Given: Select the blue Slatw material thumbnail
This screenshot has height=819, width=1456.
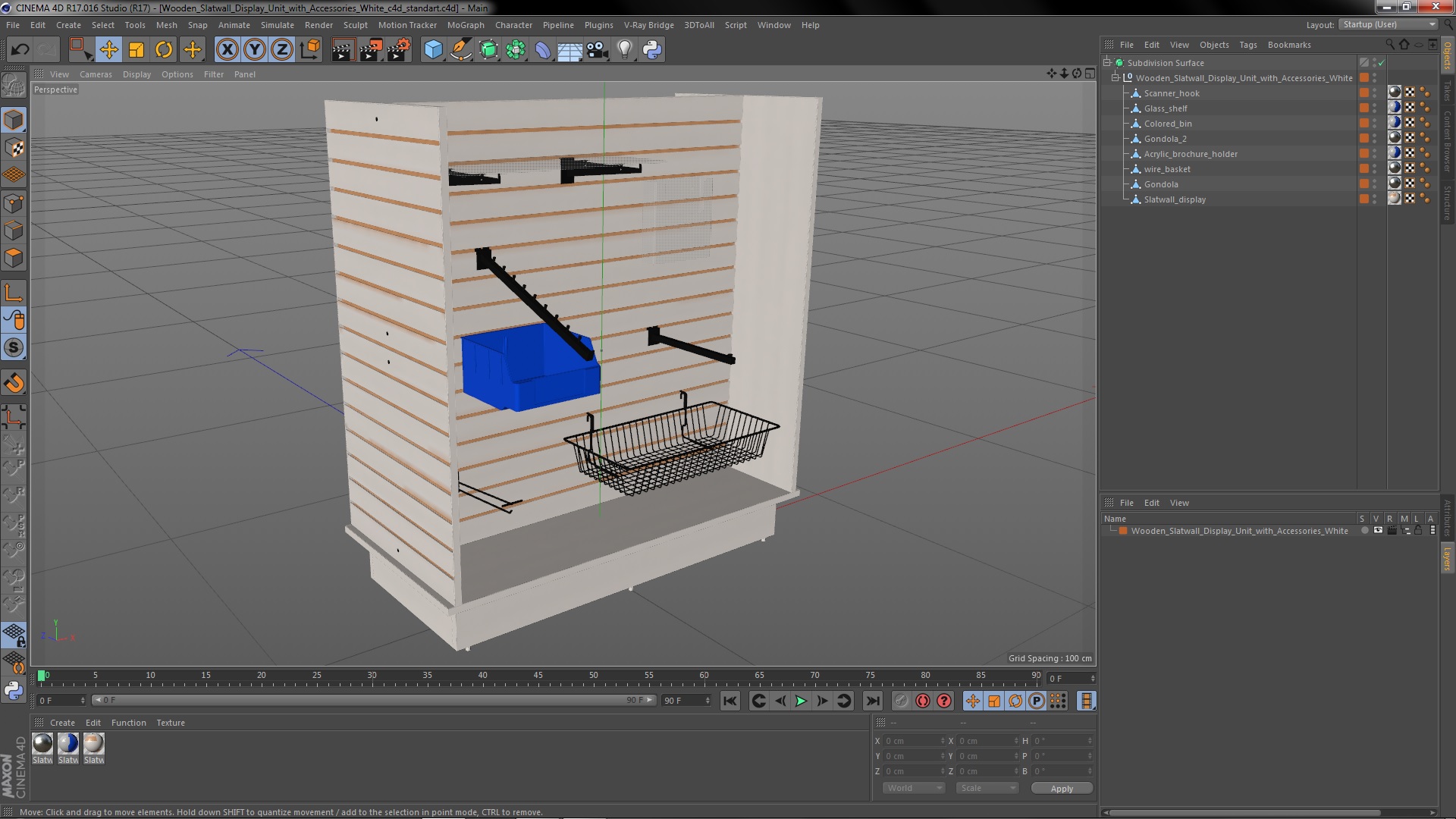Looking at the screenshot, I should pyautogui.click(x=68, y=744).
